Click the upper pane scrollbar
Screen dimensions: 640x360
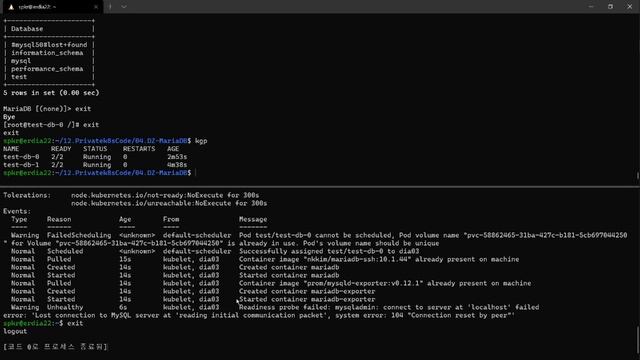(637, 176)
